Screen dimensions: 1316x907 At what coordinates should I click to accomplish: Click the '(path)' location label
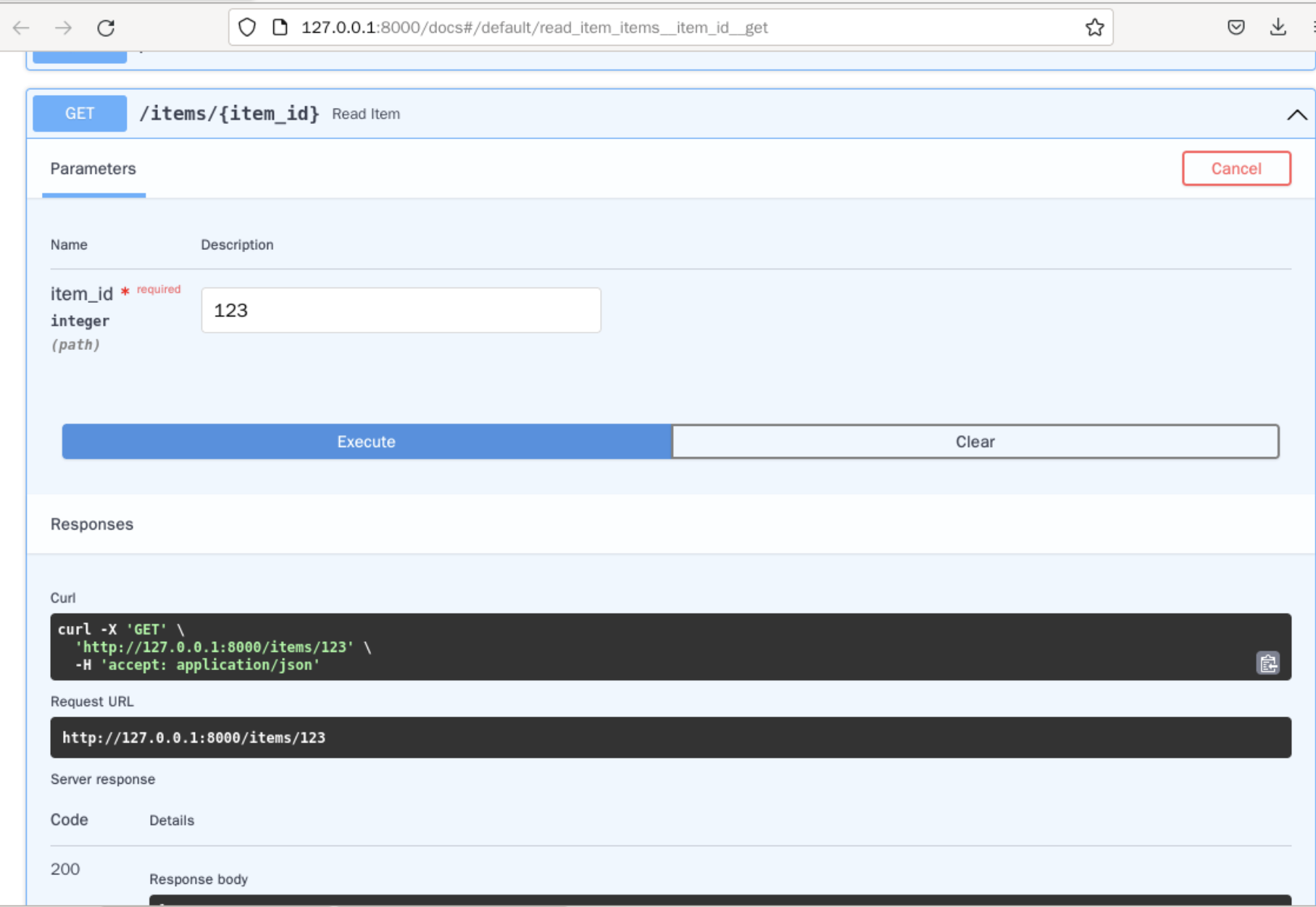(x=75, y=345)
